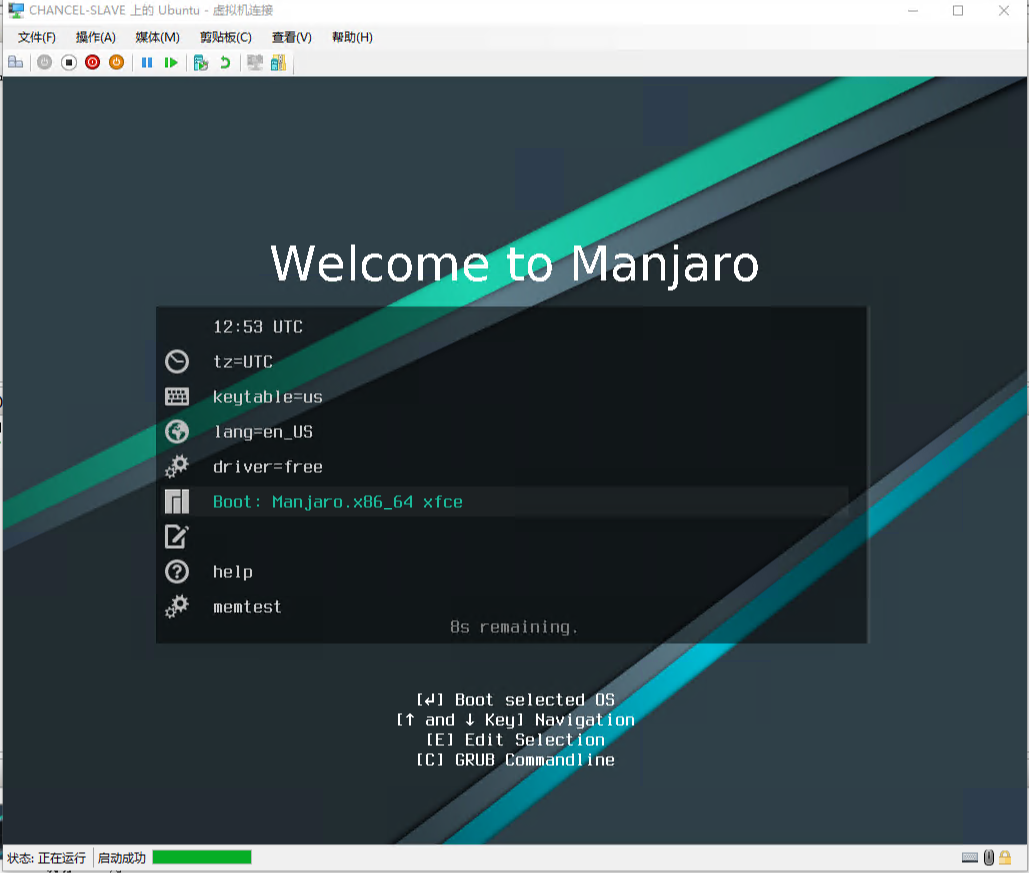Expand the 查看(V) menu
Viewport: 1029px width, 873px height.
click(291, 37)
